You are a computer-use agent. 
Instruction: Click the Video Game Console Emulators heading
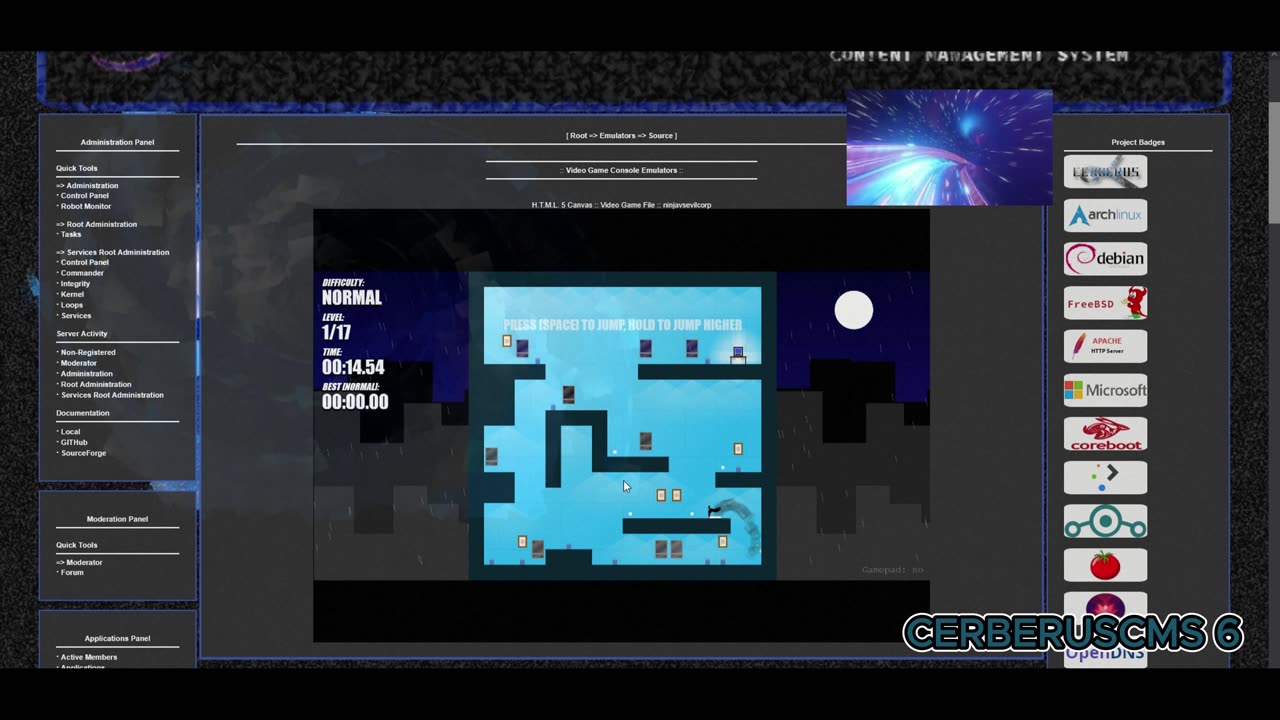621,170
